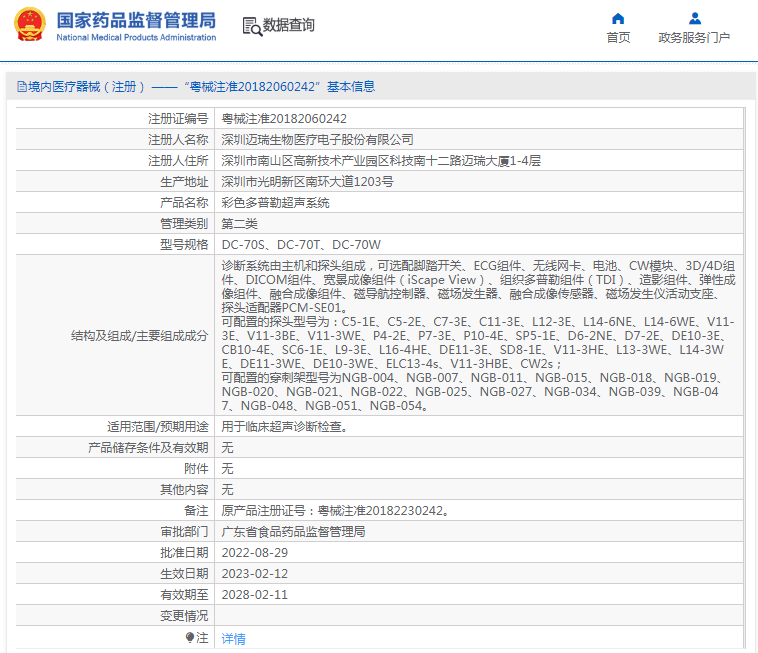Click product name 彩色多普勒超声系统

[276, 203]
